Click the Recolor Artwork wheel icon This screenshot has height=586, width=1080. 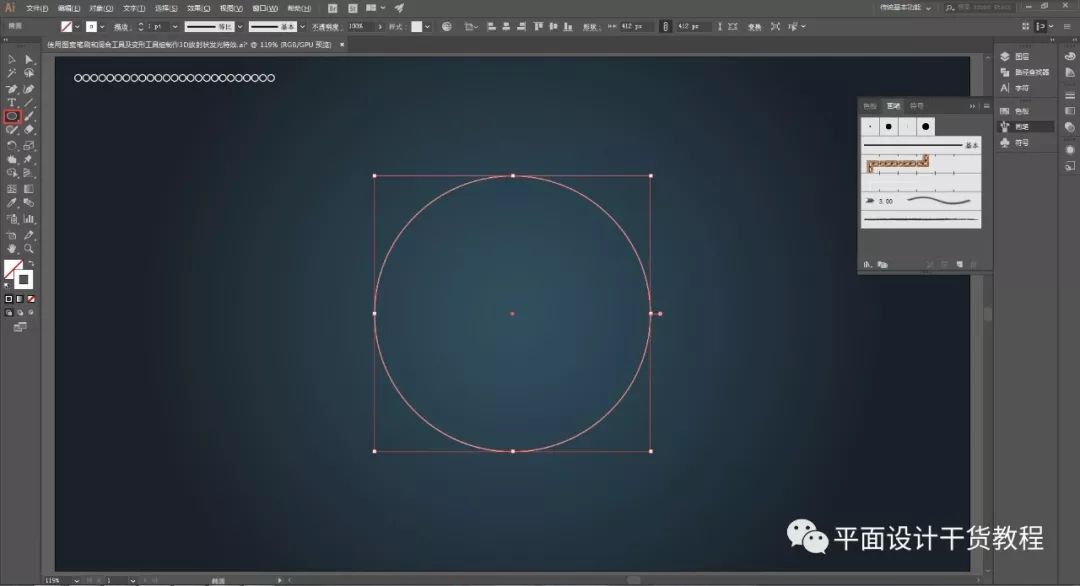447,26
